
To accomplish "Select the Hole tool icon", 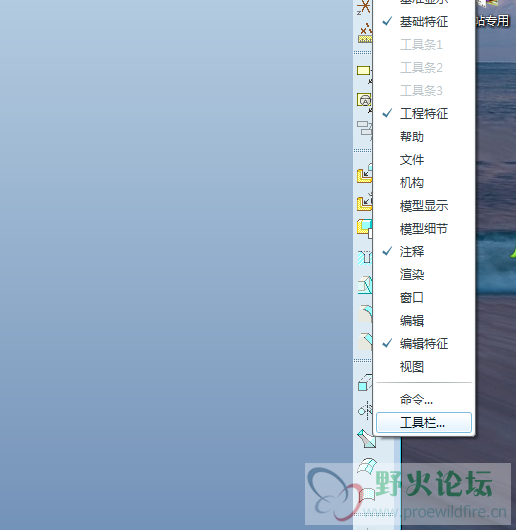I will coord(365,258).
